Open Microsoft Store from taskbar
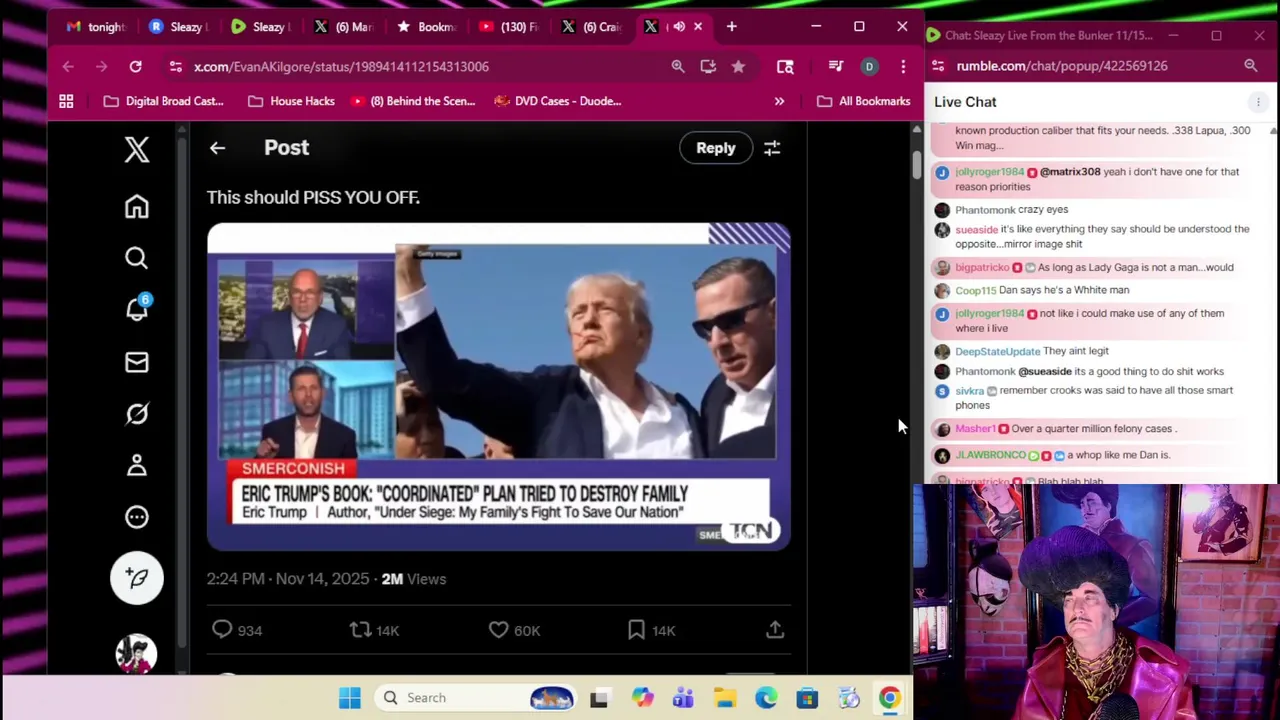This screenshot has width=1280, height=720. click(x=807, y=698)
